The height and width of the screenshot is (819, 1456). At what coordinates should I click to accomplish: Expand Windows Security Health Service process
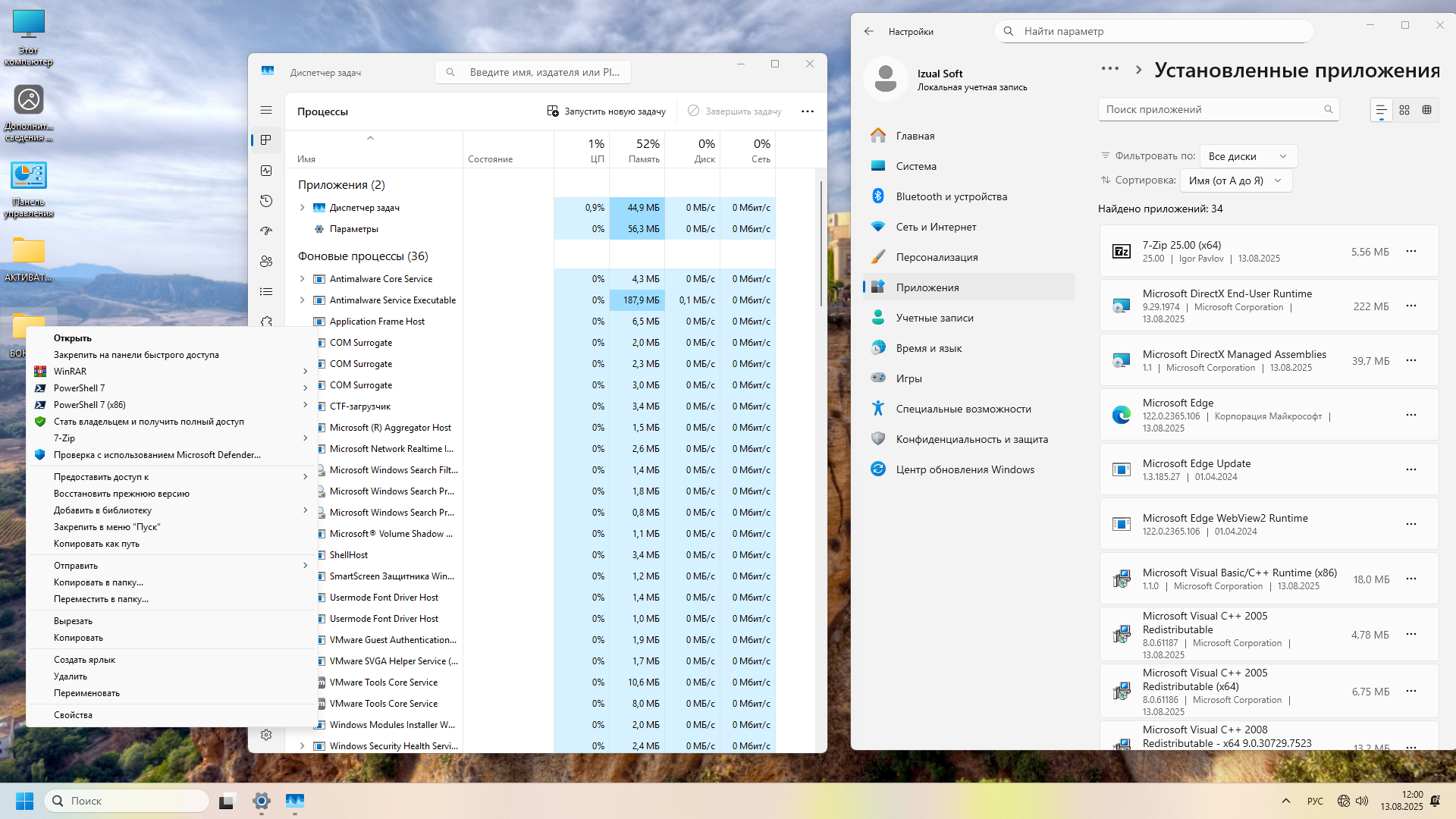(302, 746)
